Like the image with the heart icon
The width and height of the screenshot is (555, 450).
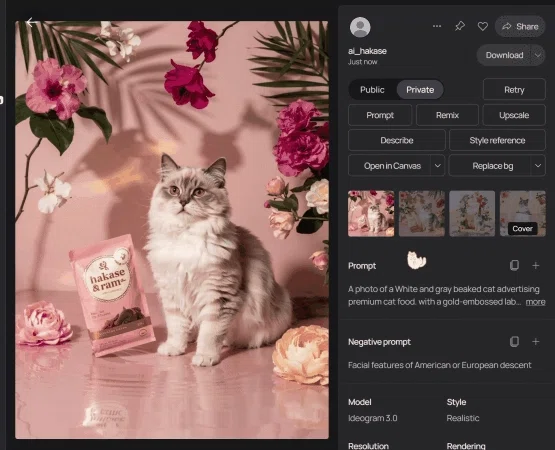pos(482,26)
